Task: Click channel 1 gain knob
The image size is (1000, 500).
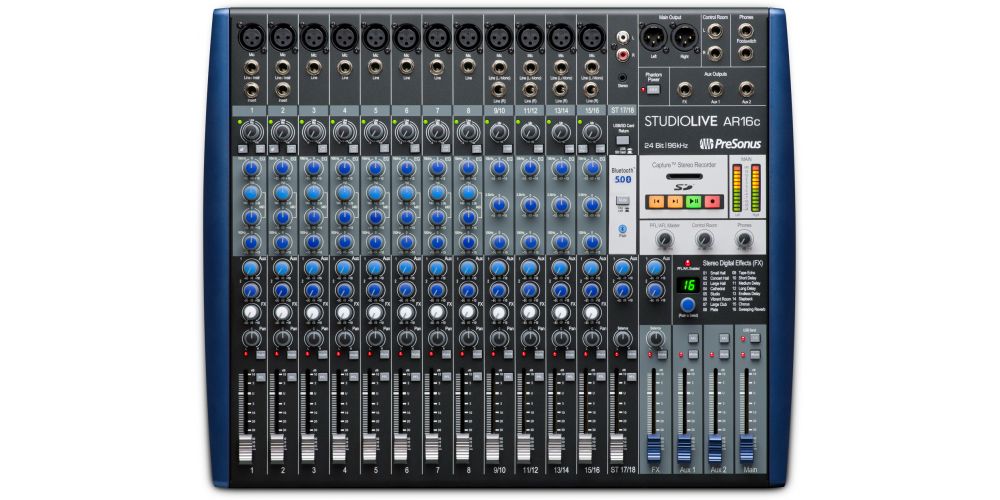Action: click(x=252, y=132)
